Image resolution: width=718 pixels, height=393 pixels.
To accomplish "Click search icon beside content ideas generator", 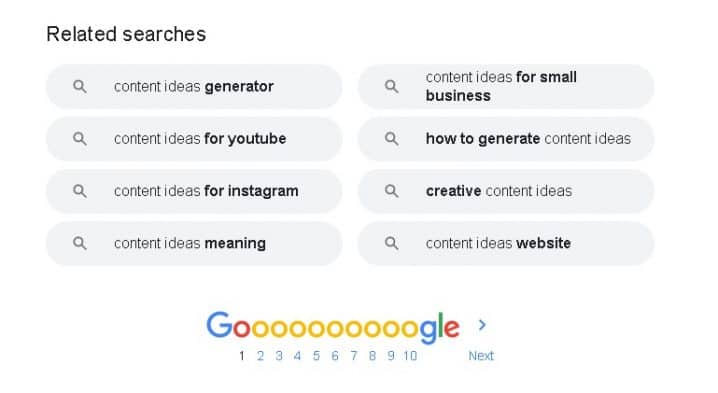I will point(80,86).
